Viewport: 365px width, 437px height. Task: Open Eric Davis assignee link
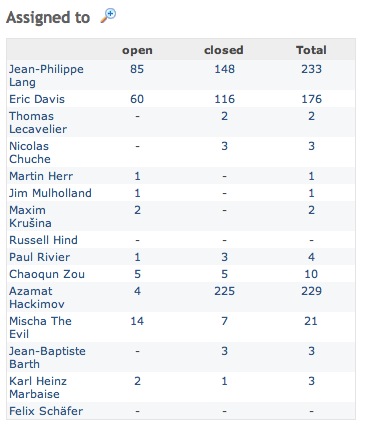[x=37, y=99]
